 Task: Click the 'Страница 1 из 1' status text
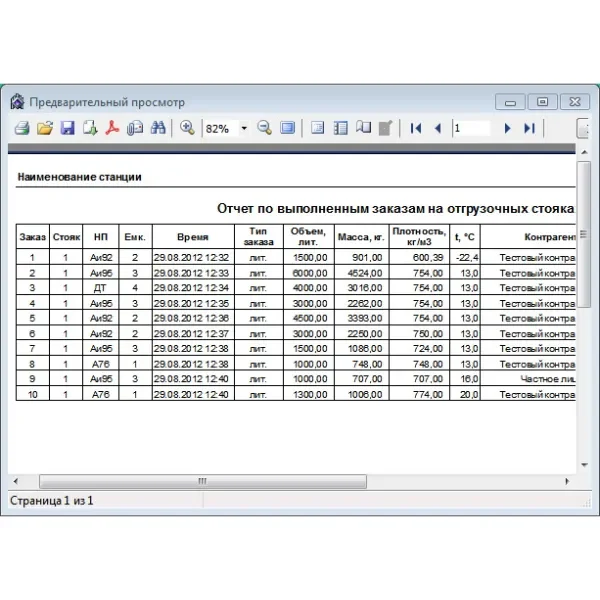[52, 501]
